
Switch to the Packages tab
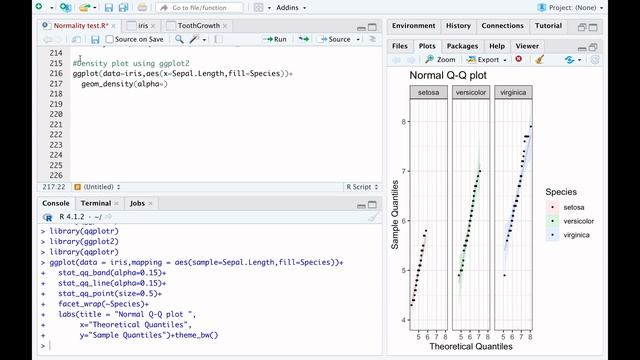pos(462,46)
